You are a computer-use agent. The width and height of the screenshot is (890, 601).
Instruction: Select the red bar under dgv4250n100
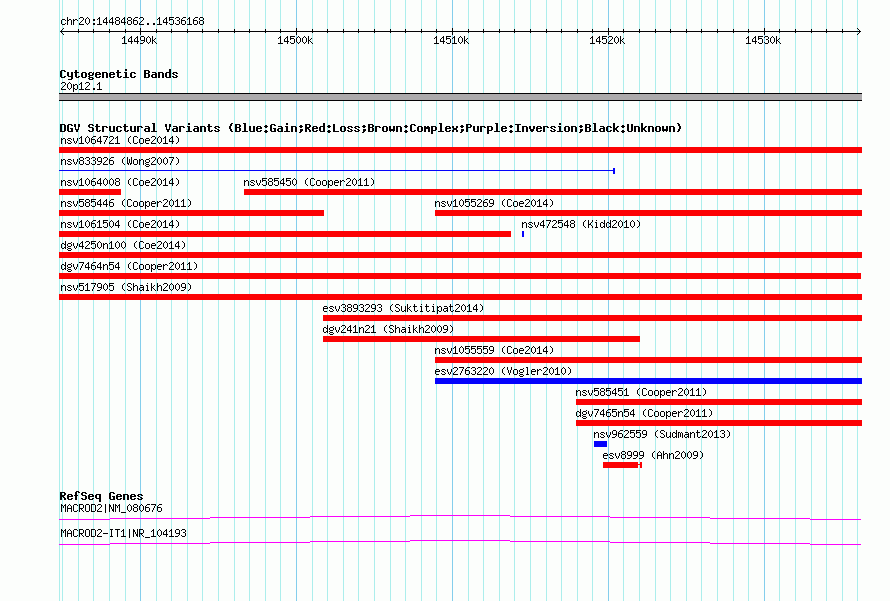(460, 255)
